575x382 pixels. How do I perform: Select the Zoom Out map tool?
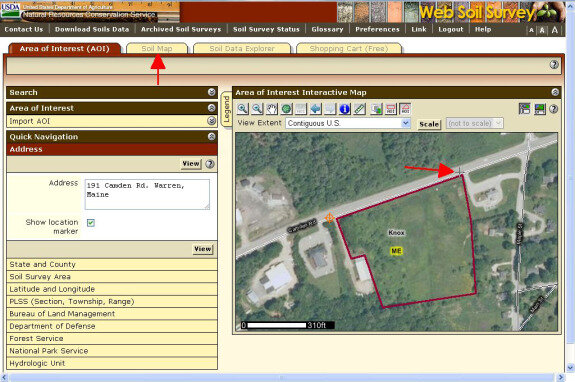tap(257, 109)
